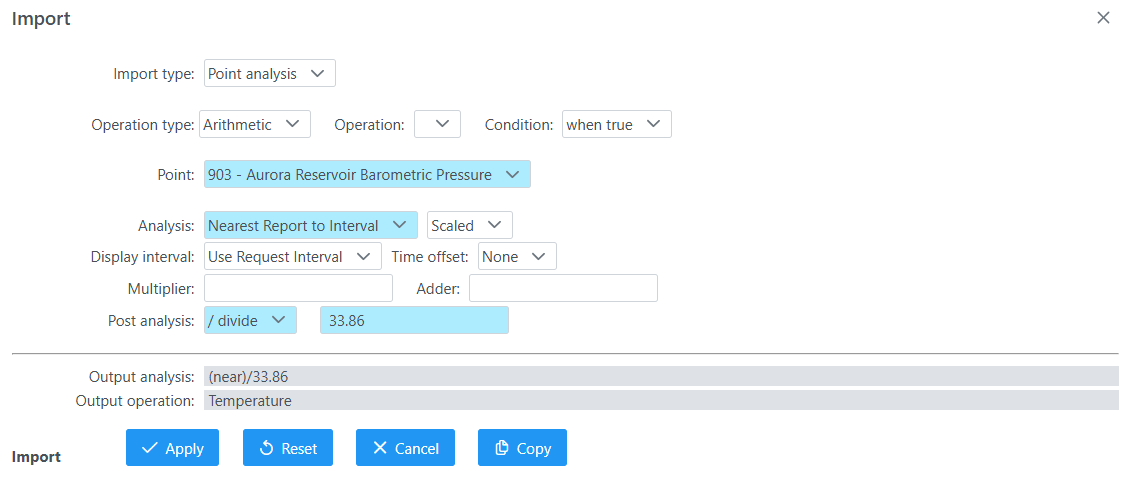
Task: Close the Import dialog with the X
Action: coord(1103,18)
